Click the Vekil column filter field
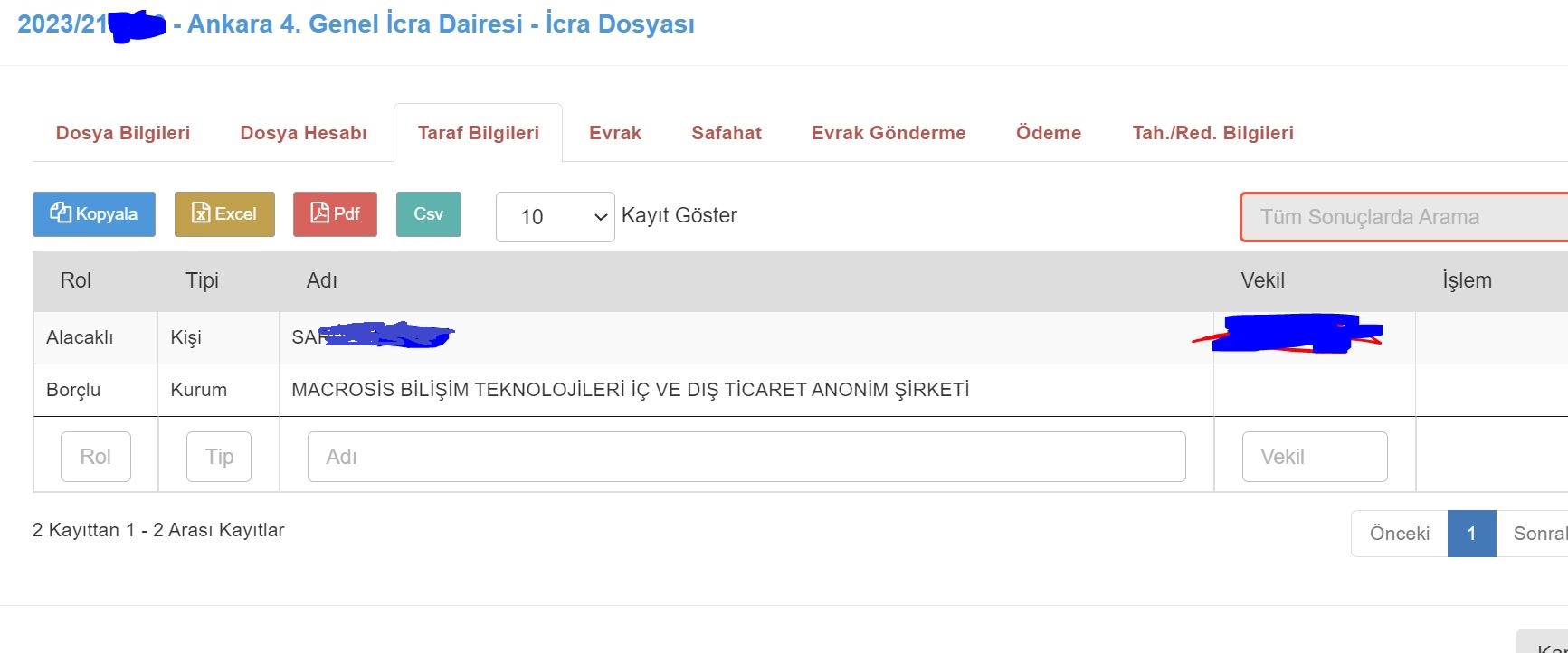The image size is (1568, 653). coord(1314,457)
